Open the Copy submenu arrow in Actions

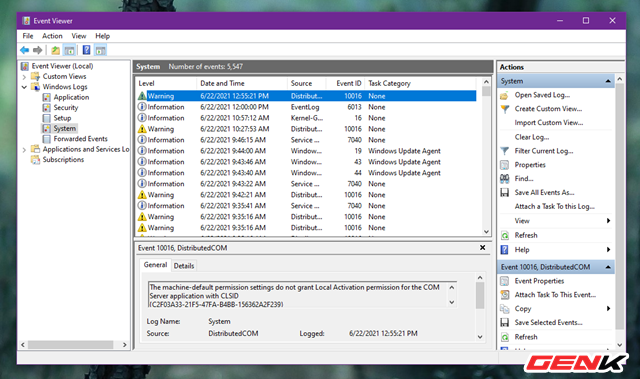click(608, 309)
